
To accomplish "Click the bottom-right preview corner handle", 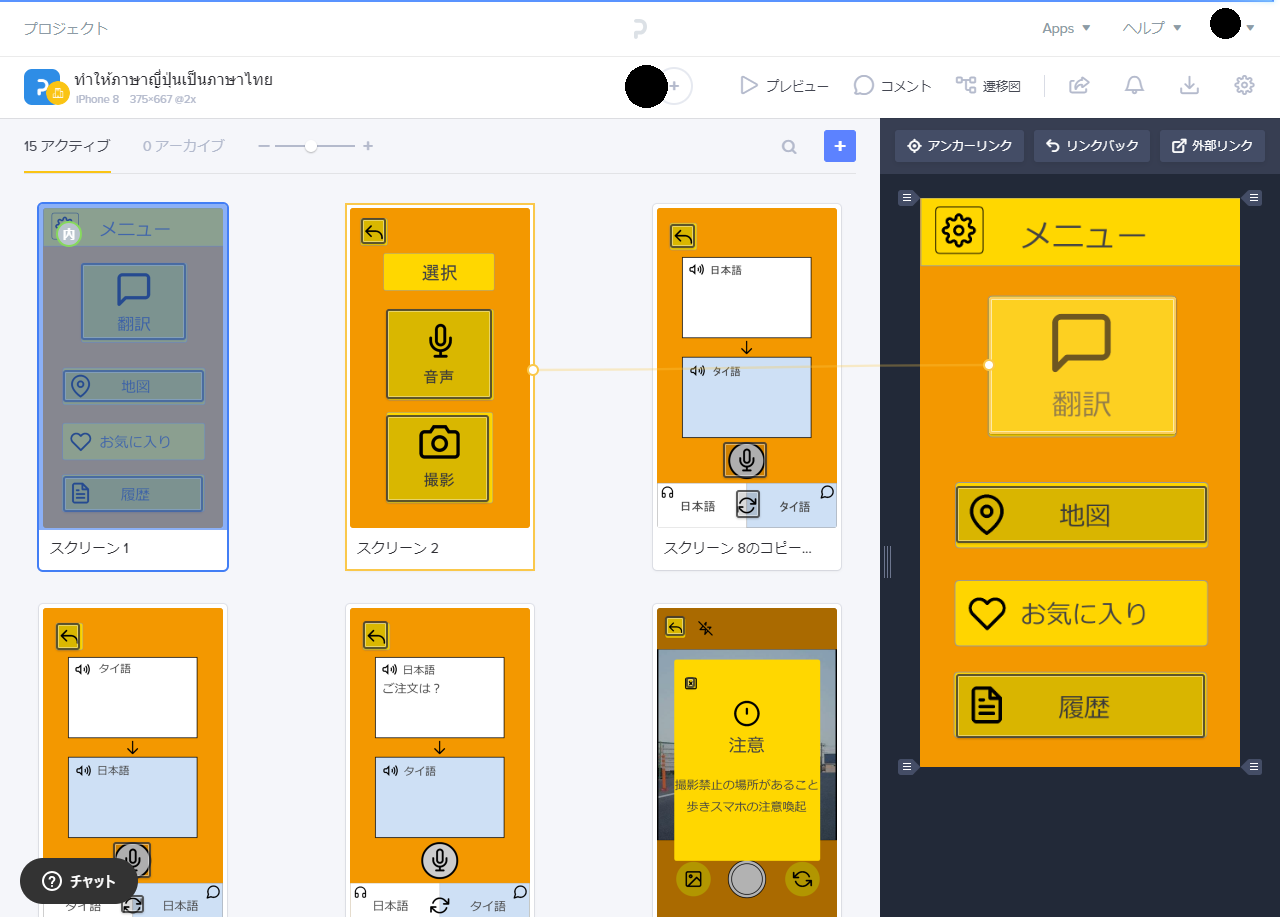I will click(1253, 767).
